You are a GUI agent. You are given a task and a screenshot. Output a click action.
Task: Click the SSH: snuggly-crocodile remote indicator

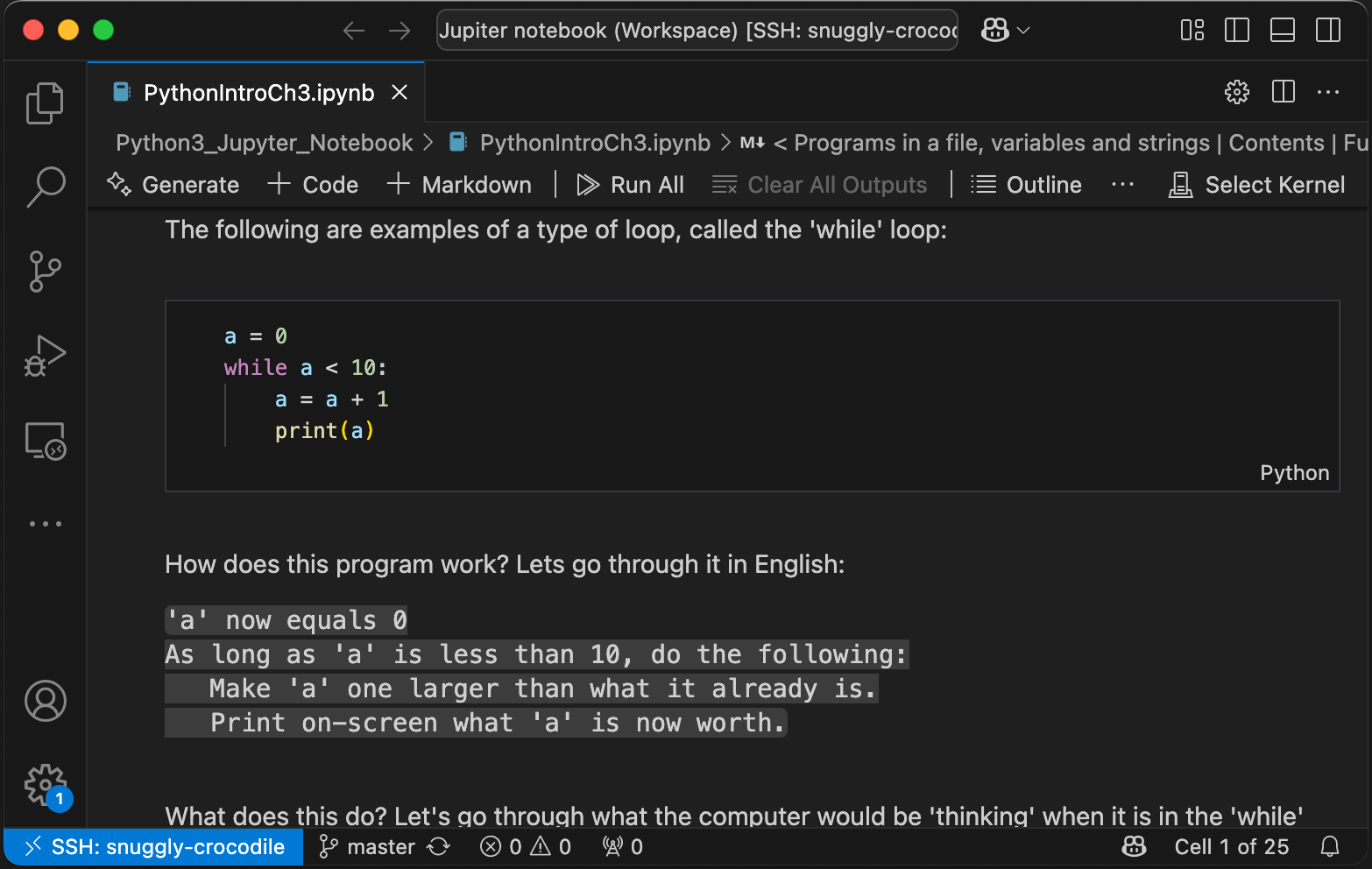tap(154, 847)
